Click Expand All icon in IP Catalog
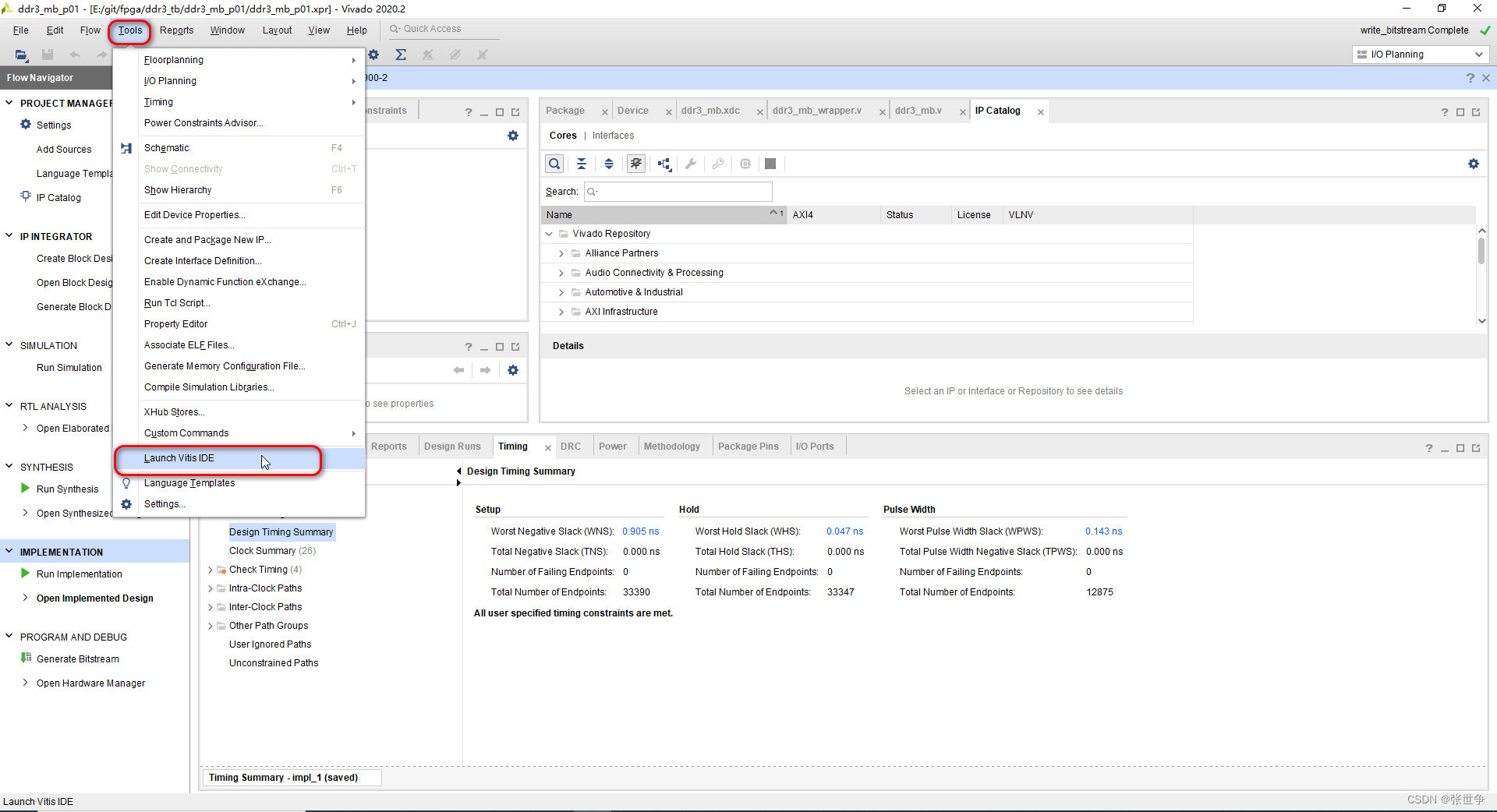This screenshot has width=1497, height=812. pyautogui.click(x=609, y=164)
